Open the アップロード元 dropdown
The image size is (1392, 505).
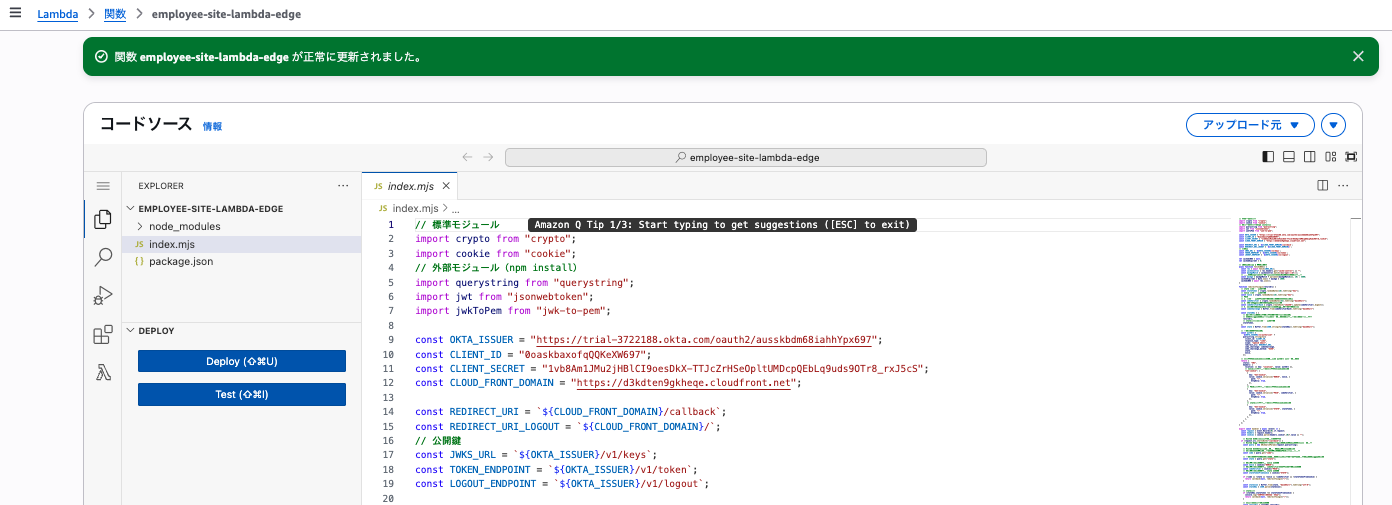pos(1250,125)
